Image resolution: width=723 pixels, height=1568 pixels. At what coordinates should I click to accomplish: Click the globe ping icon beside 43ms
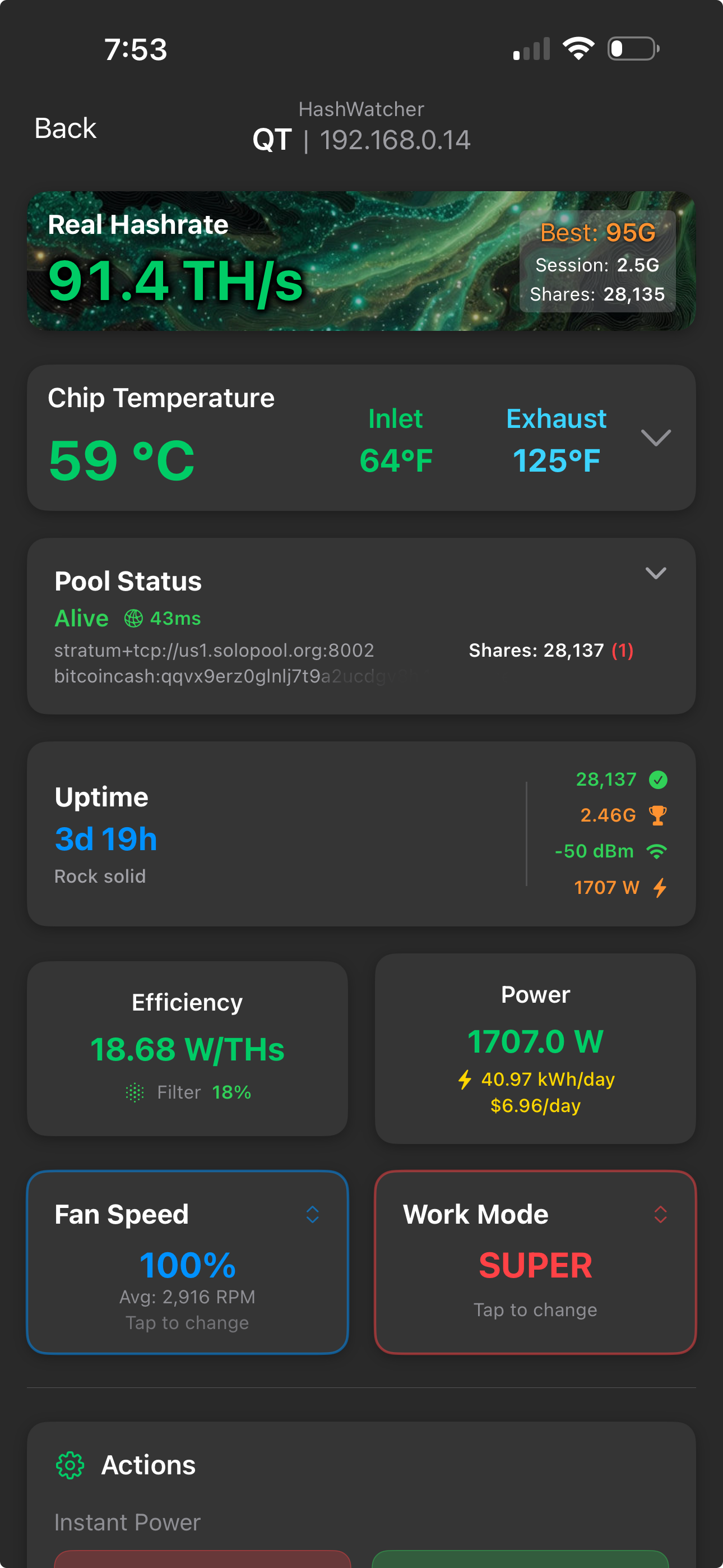[x=133, y=619]
